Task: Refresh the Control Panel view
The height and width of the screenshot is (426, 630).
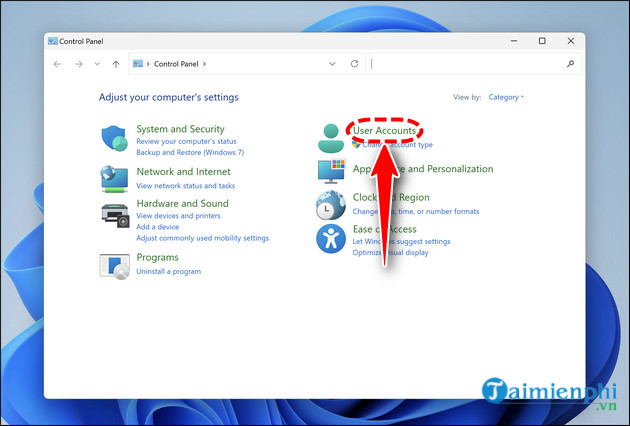Action: 354,63
